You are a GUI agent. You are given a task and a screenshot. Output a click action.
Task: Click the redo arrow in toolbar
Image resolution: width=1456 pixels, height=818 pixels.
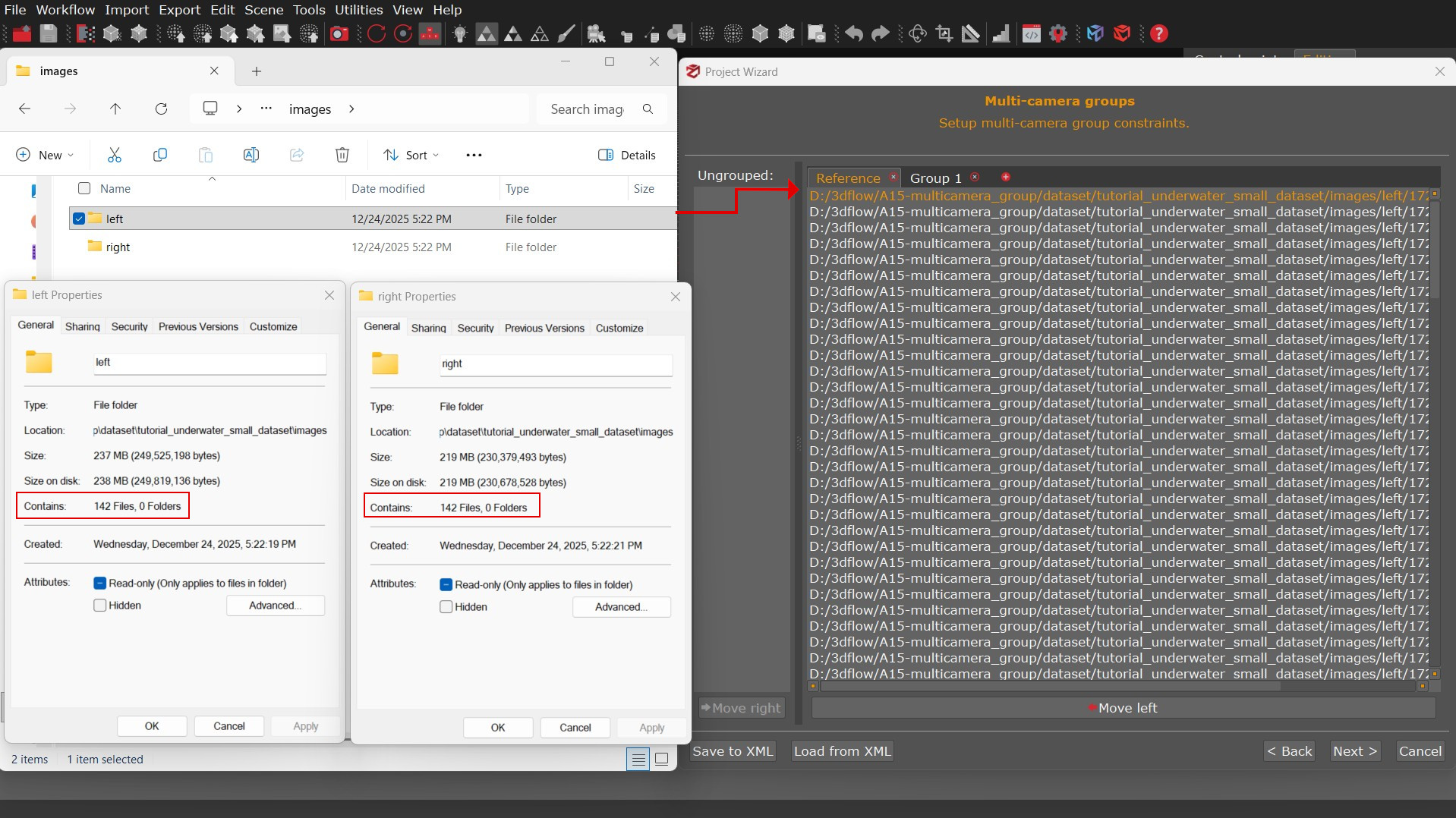[880, 33]
